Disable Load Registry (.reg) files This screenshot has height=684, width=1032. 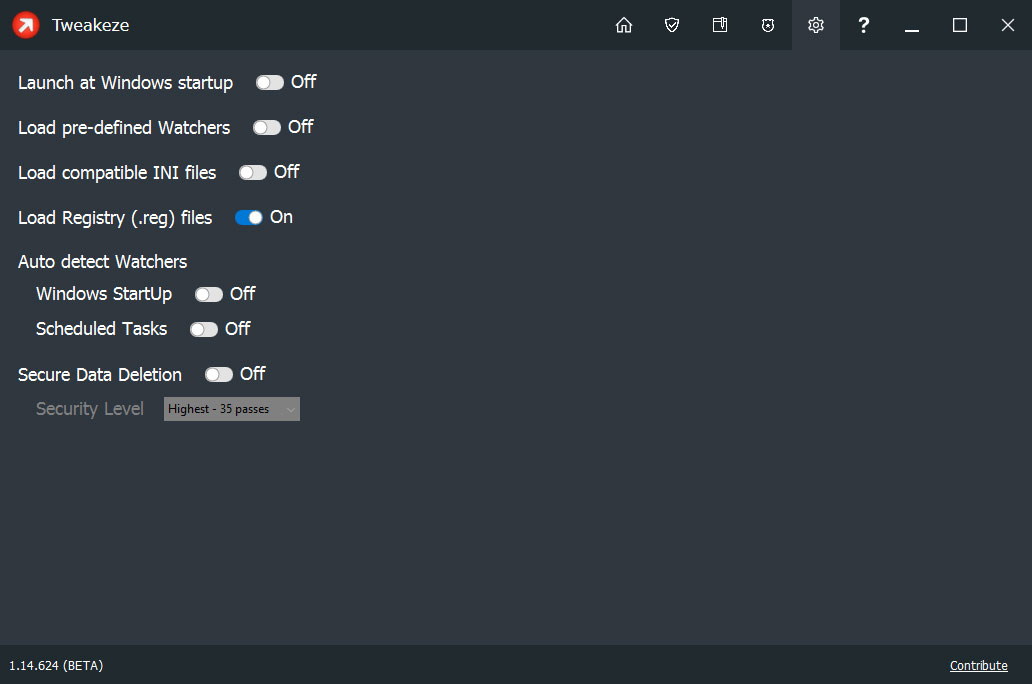248,217
